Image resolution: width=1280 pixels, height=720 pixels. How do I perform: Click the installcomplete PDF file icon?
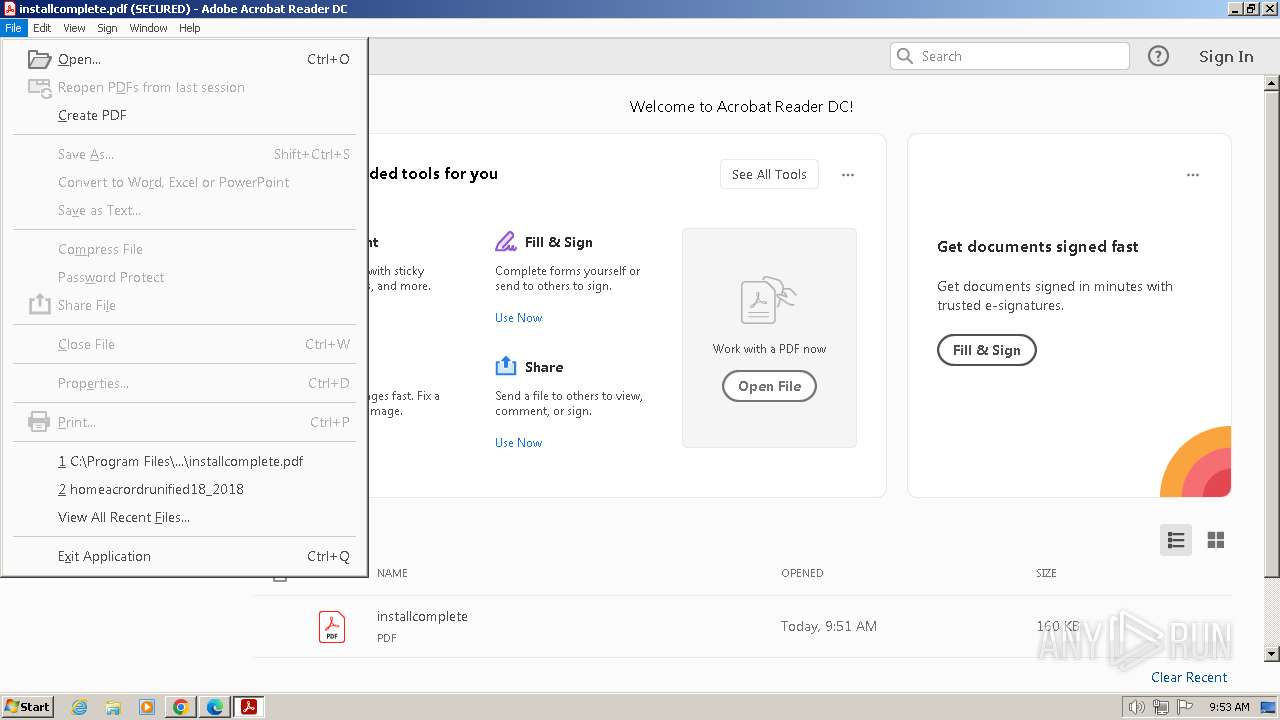tap(332, 627)
